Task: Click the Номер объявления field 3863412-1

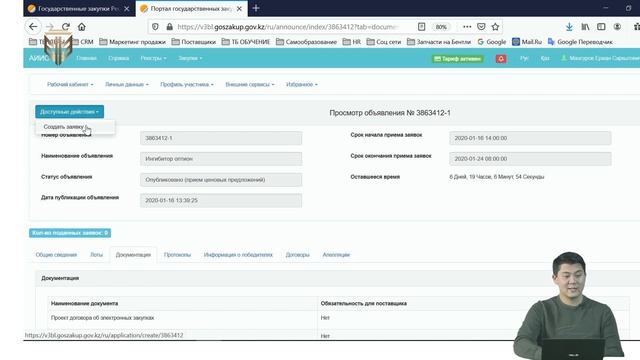Action: click(221, 138)
